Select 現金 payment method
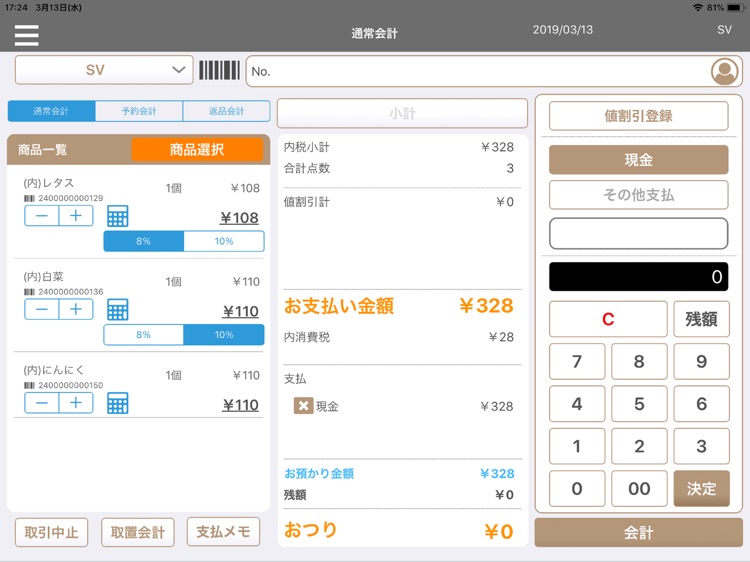The image size is (750, 562). click(639, 159)
